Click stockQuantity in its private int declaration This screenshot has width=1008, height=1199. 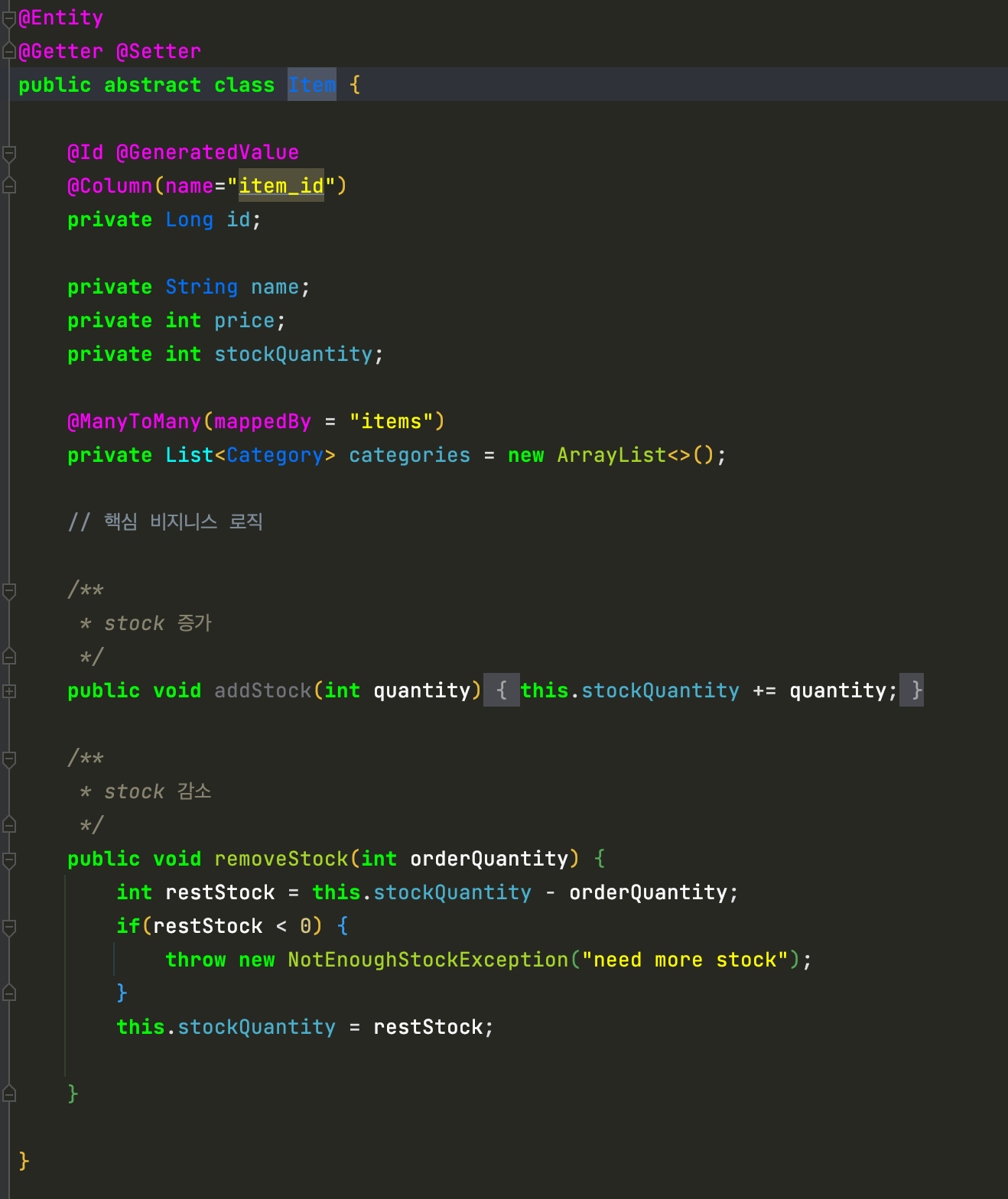click(x=294, y=354)
